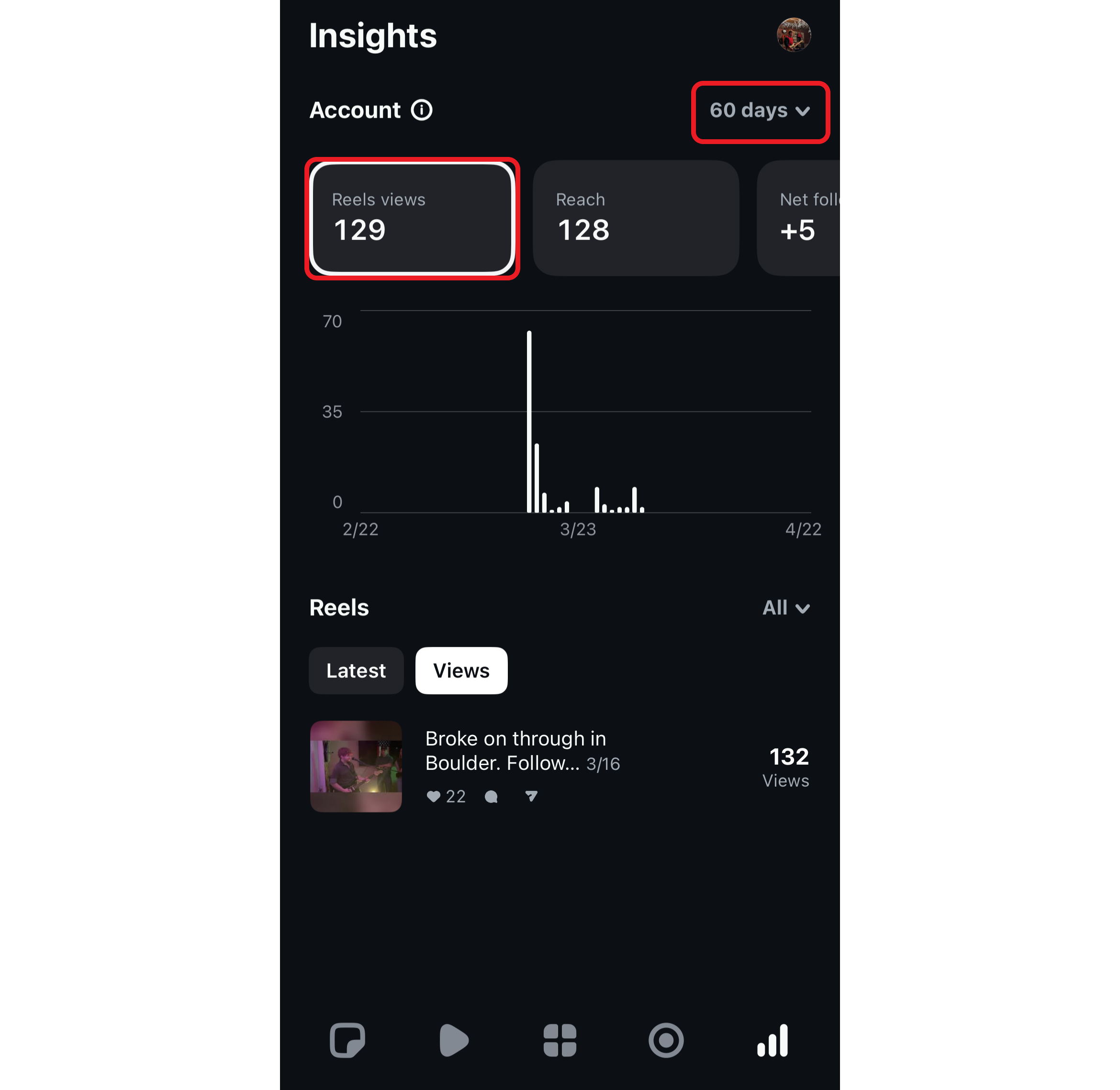Toggle the Reels views metric card
The width and height of the screenshot is (1120, 1090).
click(x=412, y=218)
